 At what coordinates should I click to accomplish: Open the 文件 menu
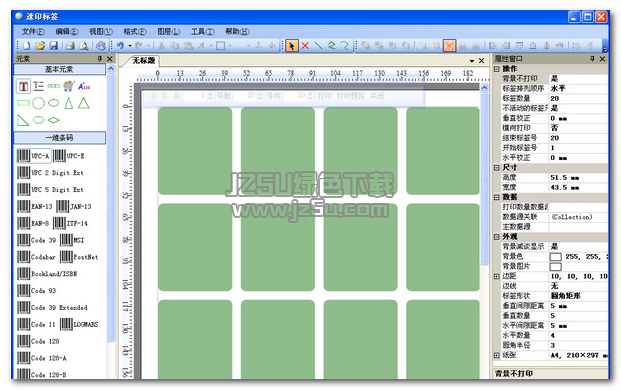[x=33, y=32]
